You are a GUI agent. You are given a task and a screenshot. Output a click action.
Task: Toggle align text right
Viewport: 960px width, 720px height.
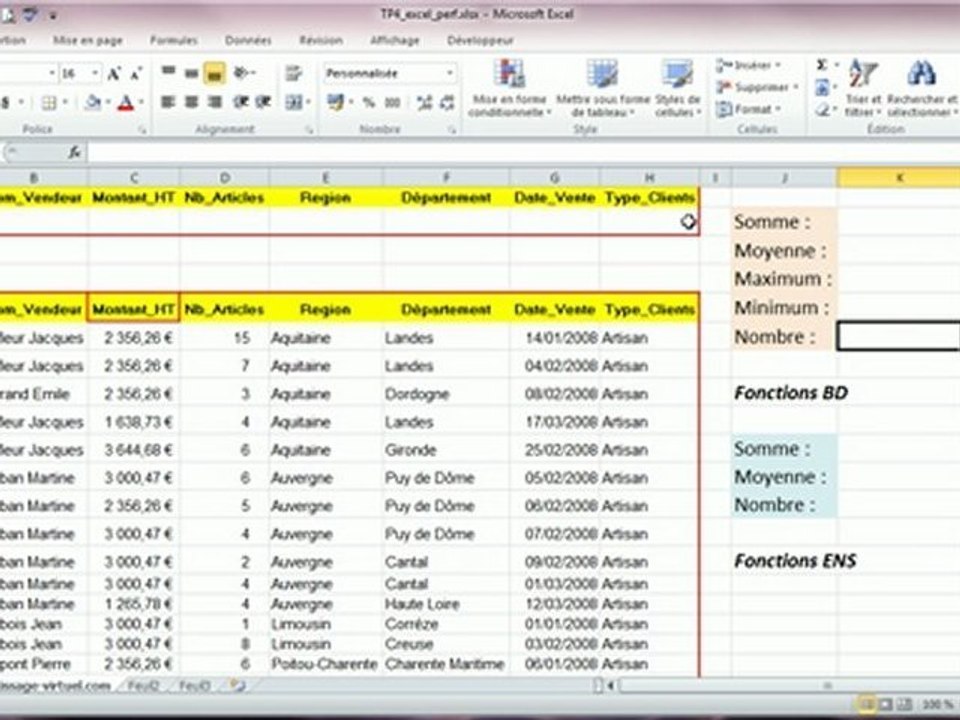pos(214,102)
